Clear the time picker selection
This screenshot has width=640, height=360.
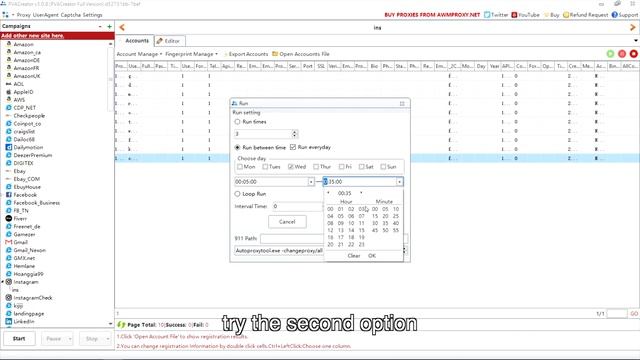pyautogui.click(x=354, y=256)
